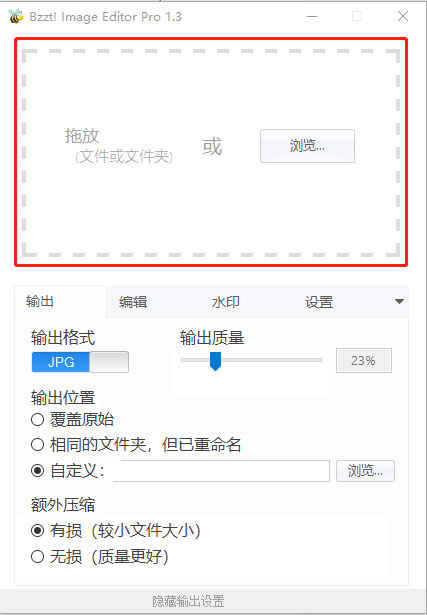This screenshot has height=615, width=427.
Task: Click the custom output path input field
Action: (221, 471)
